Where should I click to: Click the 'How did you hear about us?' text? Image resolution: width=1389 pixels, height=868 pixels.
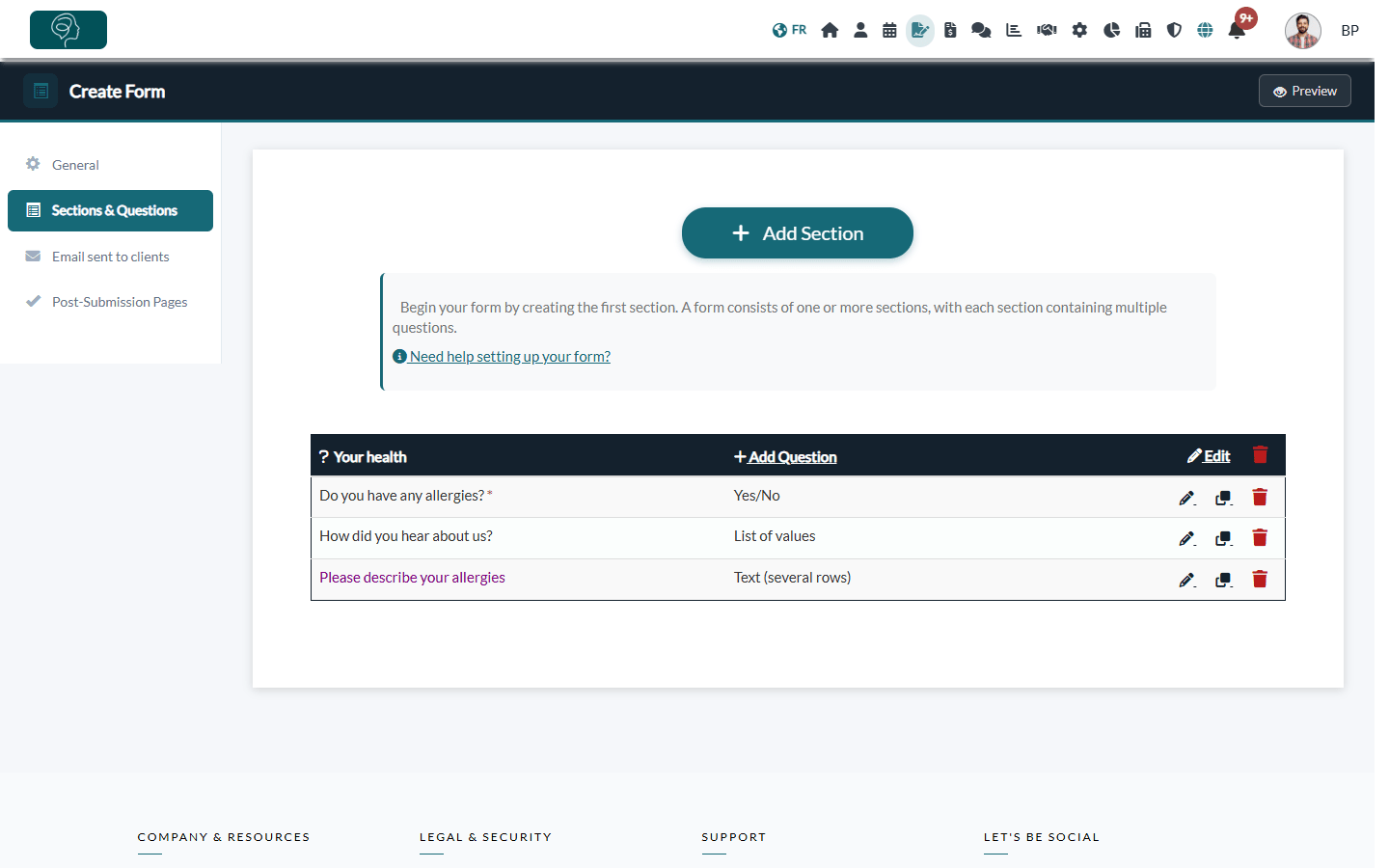click(x=406, y=536)
